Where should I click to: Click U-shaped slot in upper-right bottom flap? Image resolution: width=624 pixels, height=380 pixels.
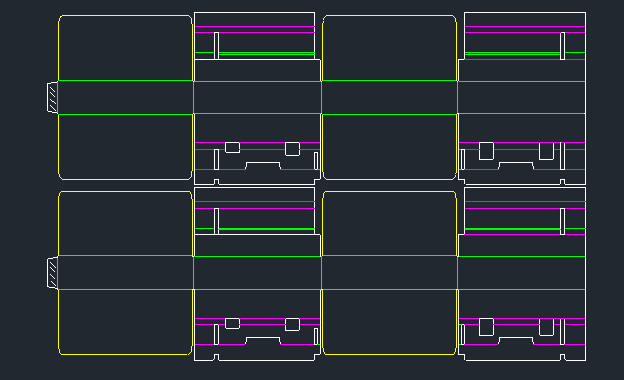pos(546,151)
